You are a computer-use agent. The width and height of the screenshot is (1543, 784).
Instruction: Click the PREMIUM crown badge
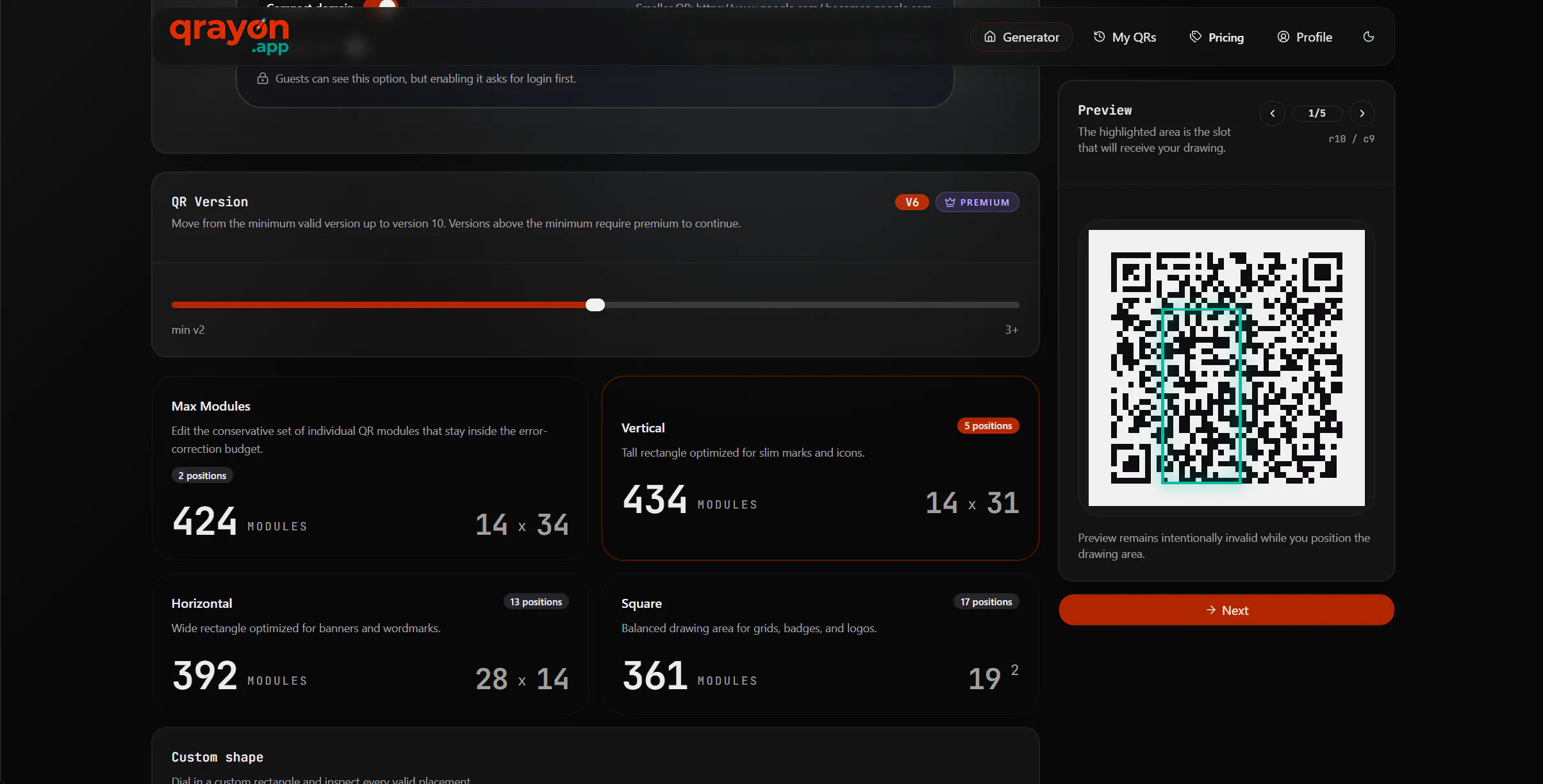pos(977,202)
